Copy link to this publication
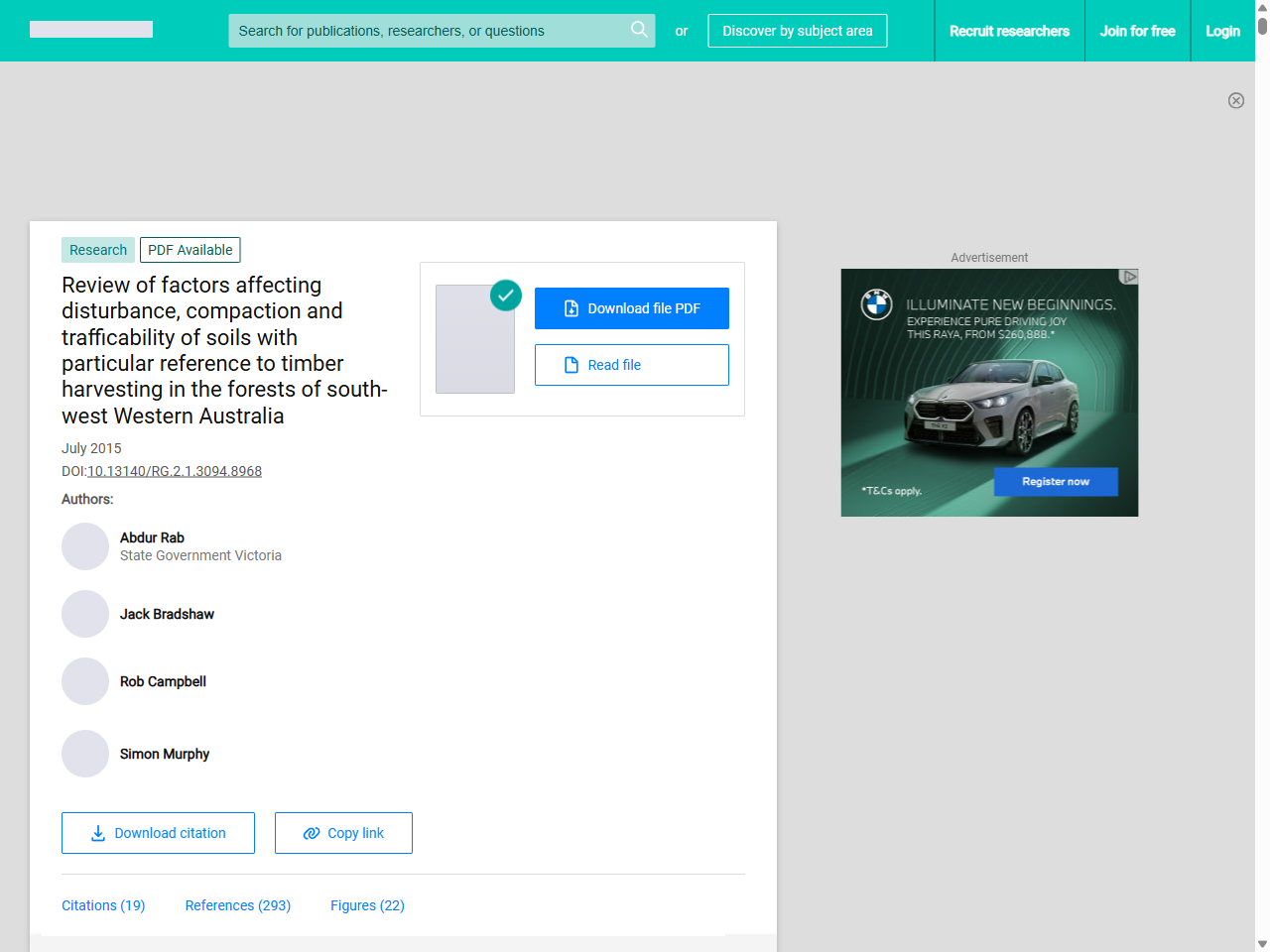This screenshot has width=1270, height=952. click(x=343, y=833)
